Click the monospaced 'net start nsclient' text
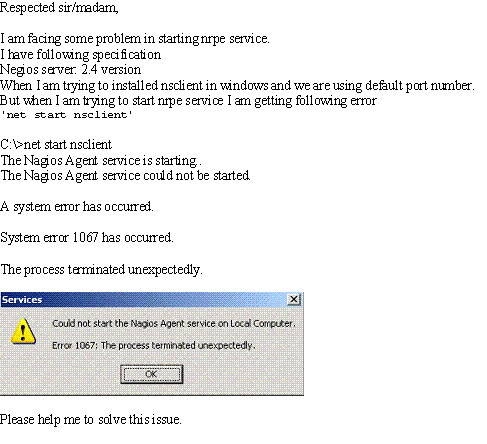The height and width of the screenshot is (444, 487). point(66,115)
